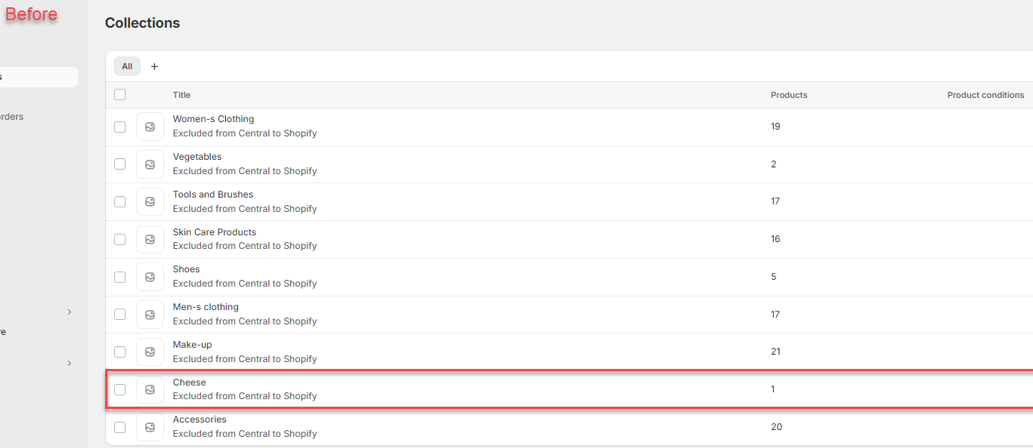Click the Make-up collection image icon
The width and height of the screenshot is (1033, 448).
pyautogui.click(x=150, y=352)
